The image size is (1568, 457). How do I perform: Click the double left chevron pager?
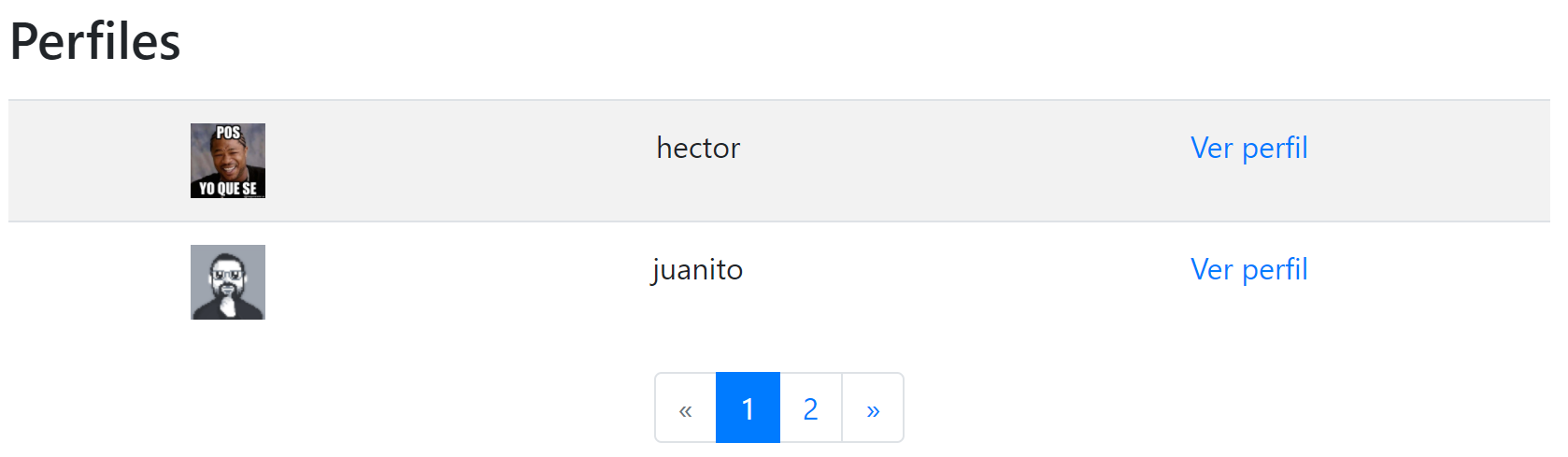[x=686, y=408]
